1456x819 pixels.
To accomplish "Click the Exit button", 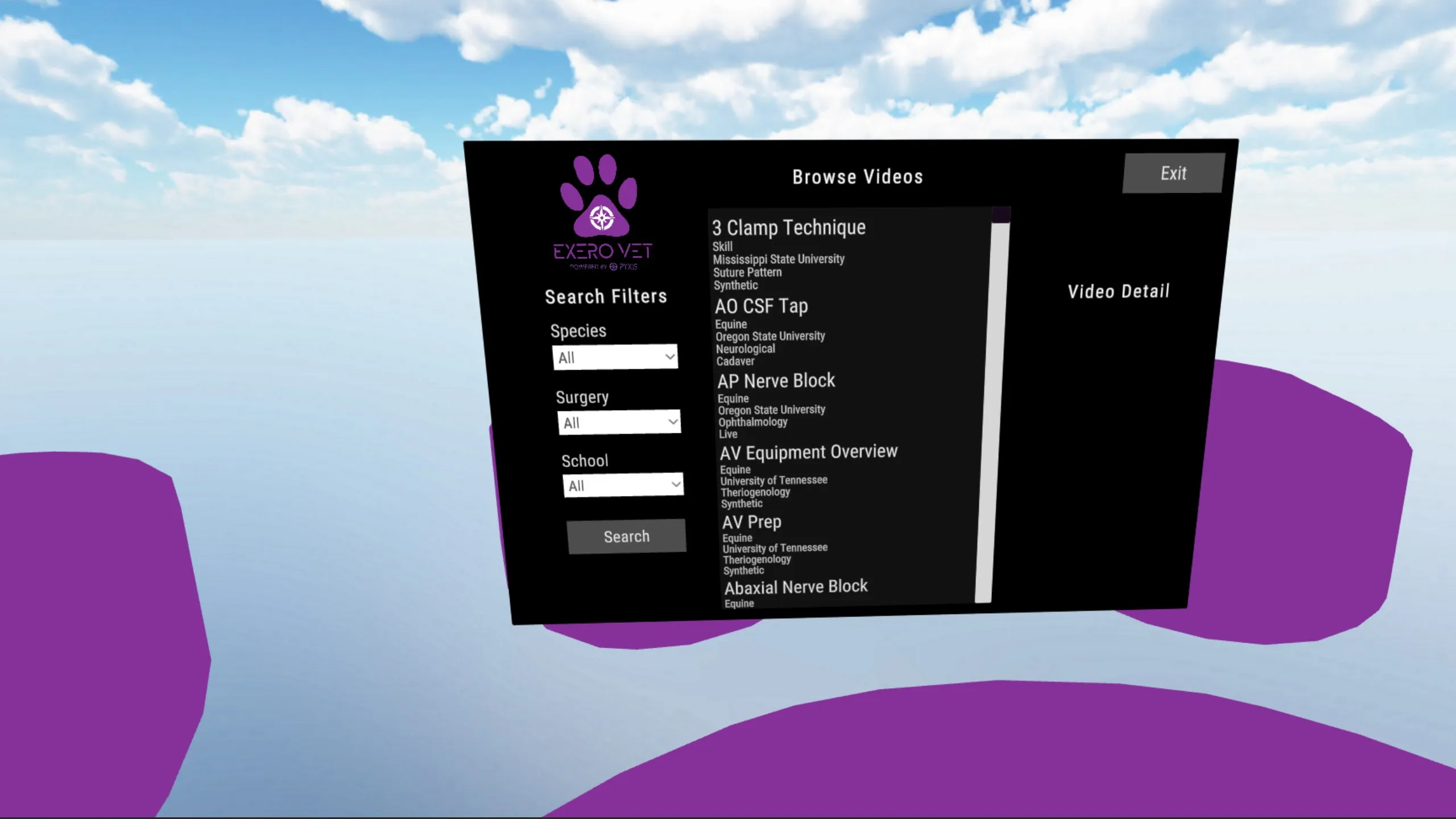I will point(1173,173).
